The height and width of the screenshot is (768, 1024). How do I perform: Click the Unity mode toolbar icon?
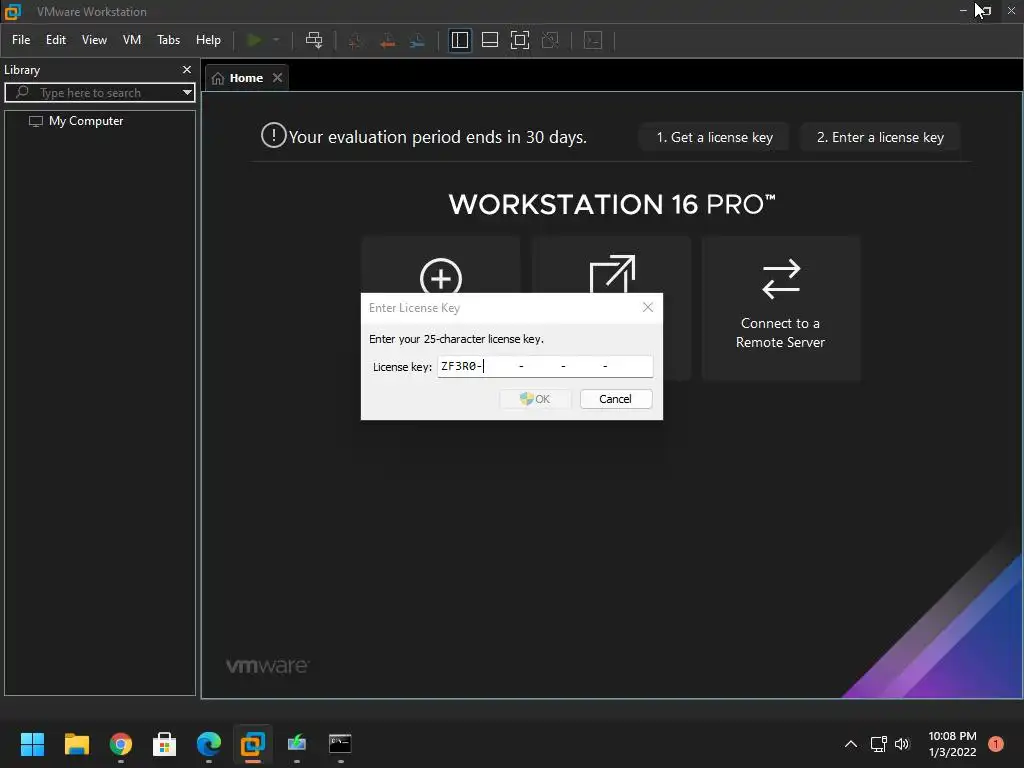point(551,40)
